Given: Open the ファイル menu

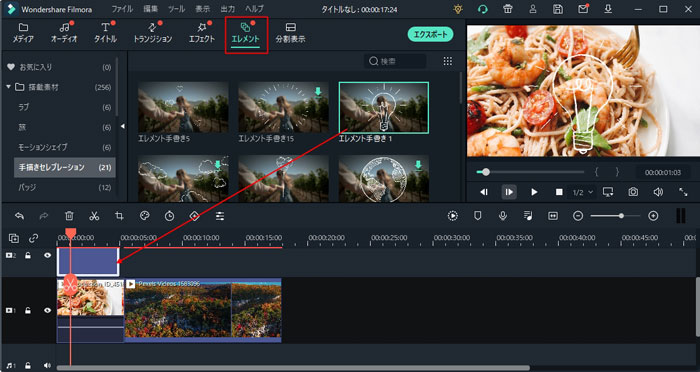Looking at the screenshot, I should (122, 9).
